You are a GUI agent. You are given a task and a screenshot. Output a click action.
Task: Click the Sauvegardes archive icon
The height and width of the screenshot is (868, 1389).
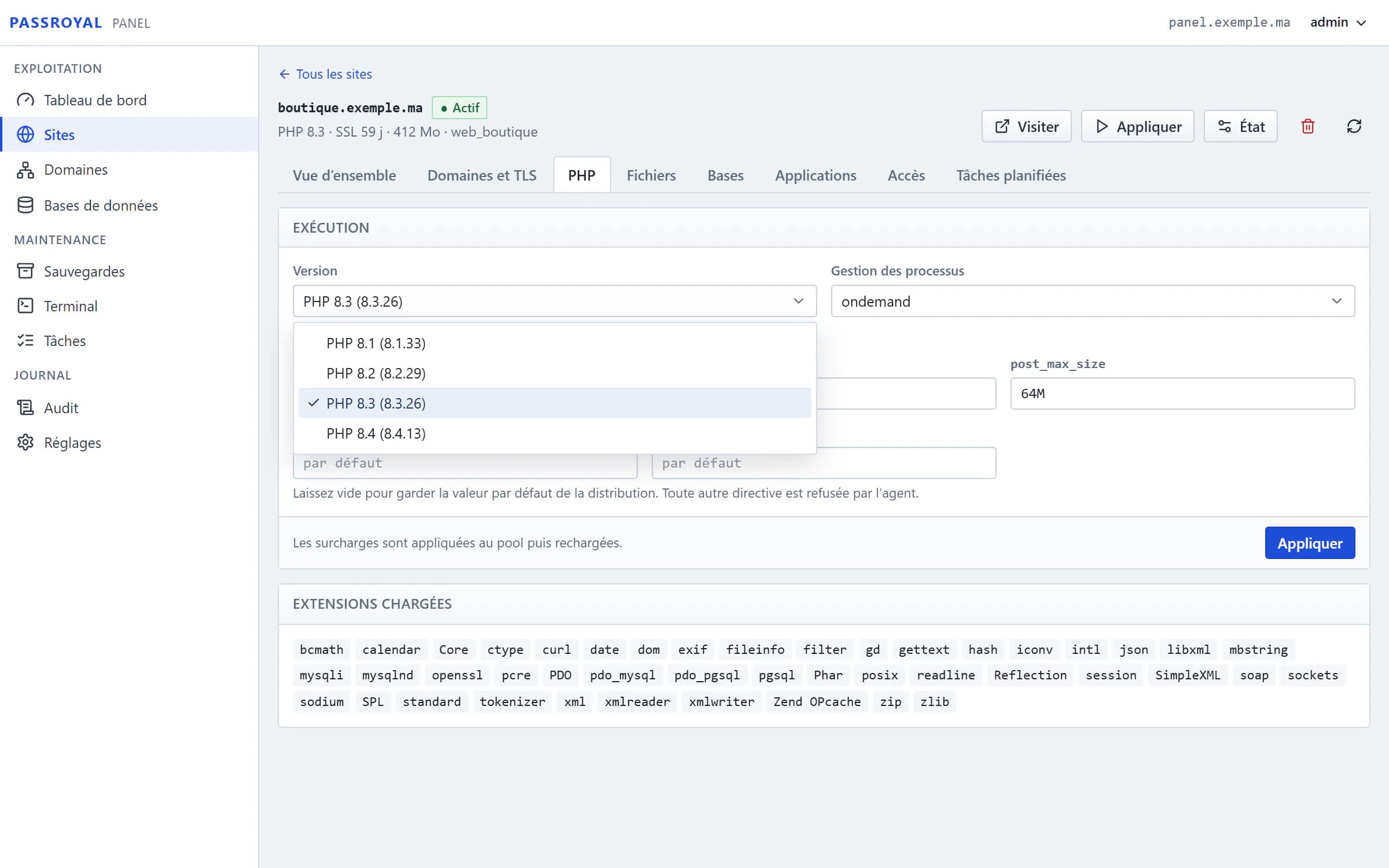25,271
